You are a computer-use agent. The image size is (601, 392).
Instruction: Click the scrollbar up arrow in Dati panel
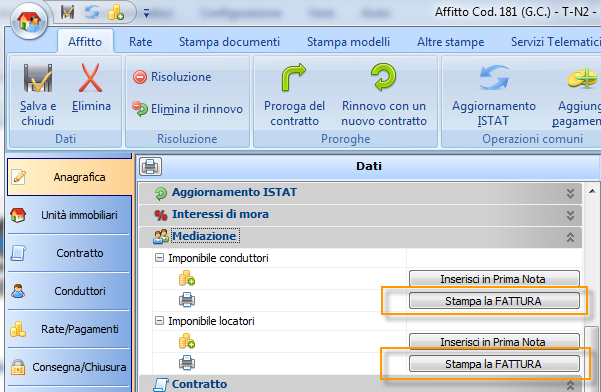click(592, 190)
